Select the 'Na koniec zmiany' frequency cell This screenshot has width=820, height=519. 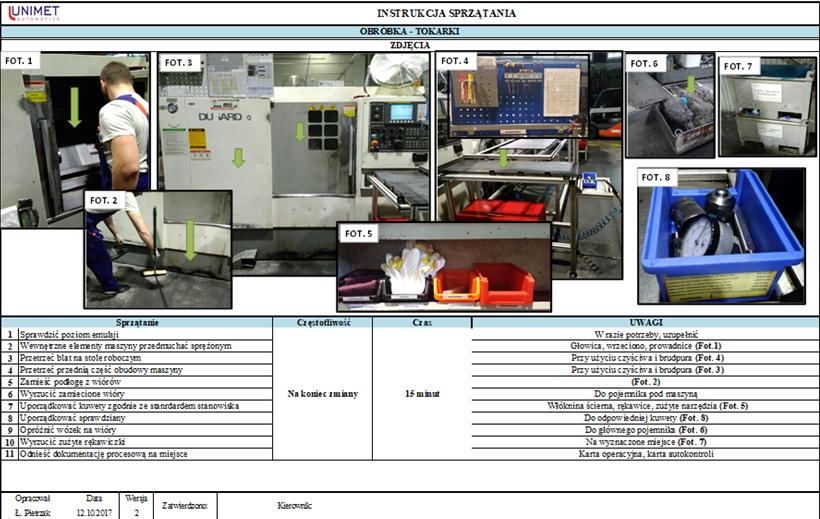(322, 394)
